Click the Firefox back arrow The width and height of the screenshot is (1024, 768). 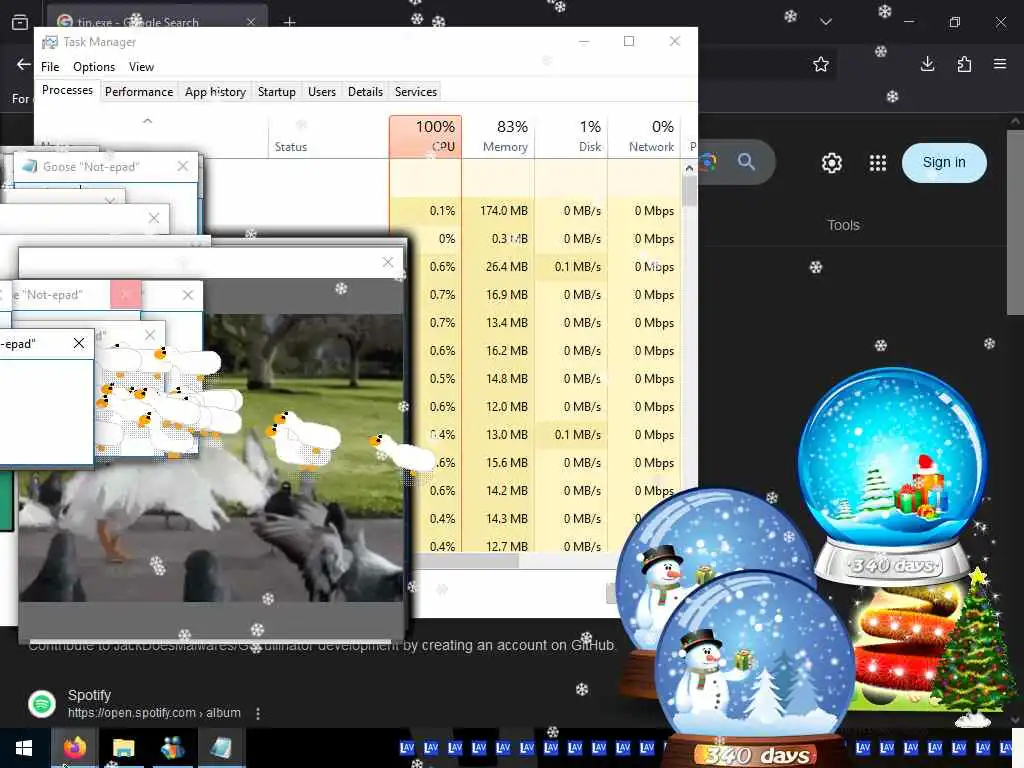24,64
